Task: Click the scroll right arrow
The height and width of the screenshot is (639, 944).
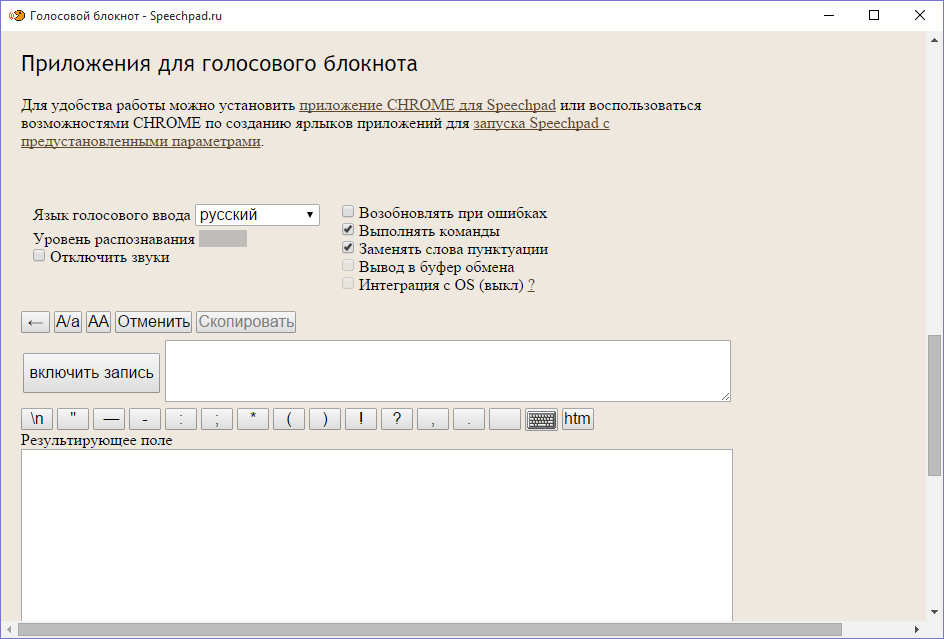Action: click(x=917, y=630)
